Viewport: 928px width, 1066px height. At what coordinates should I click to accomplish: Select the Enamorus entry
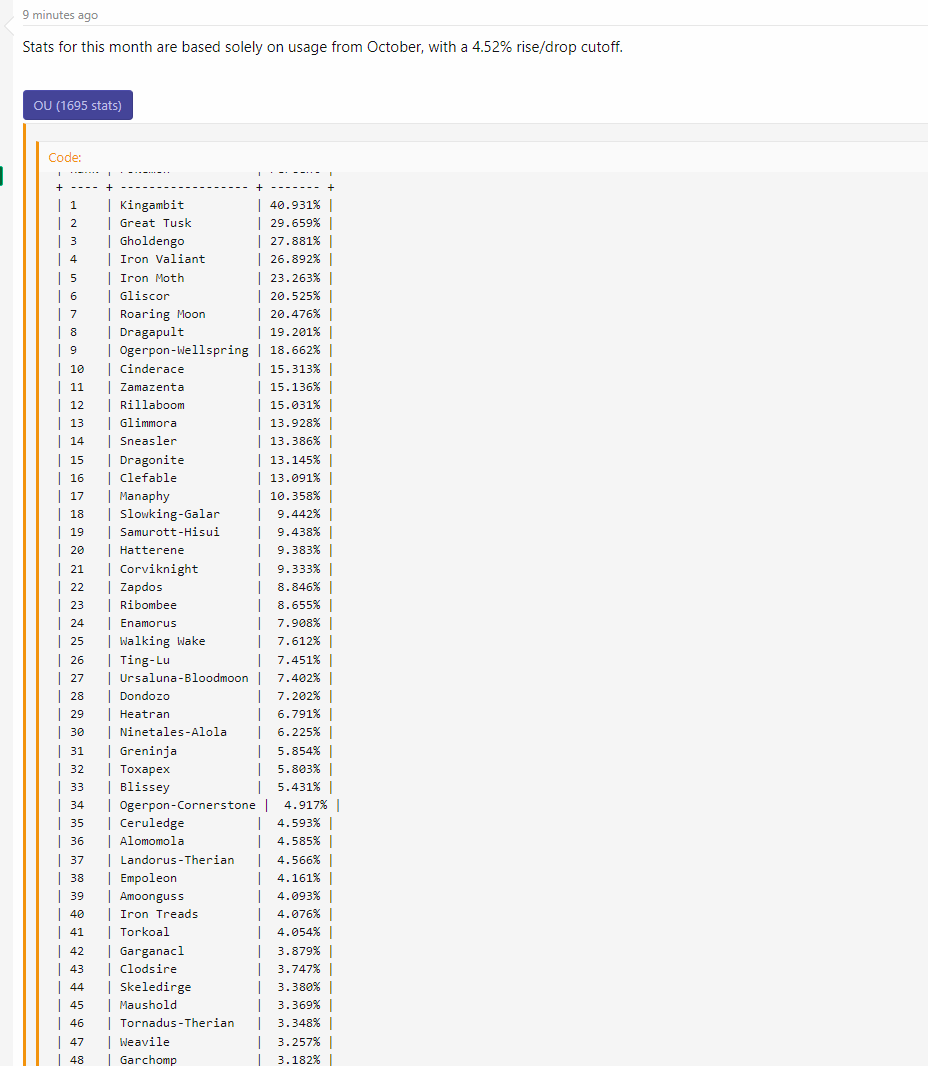tap(148, 623)
